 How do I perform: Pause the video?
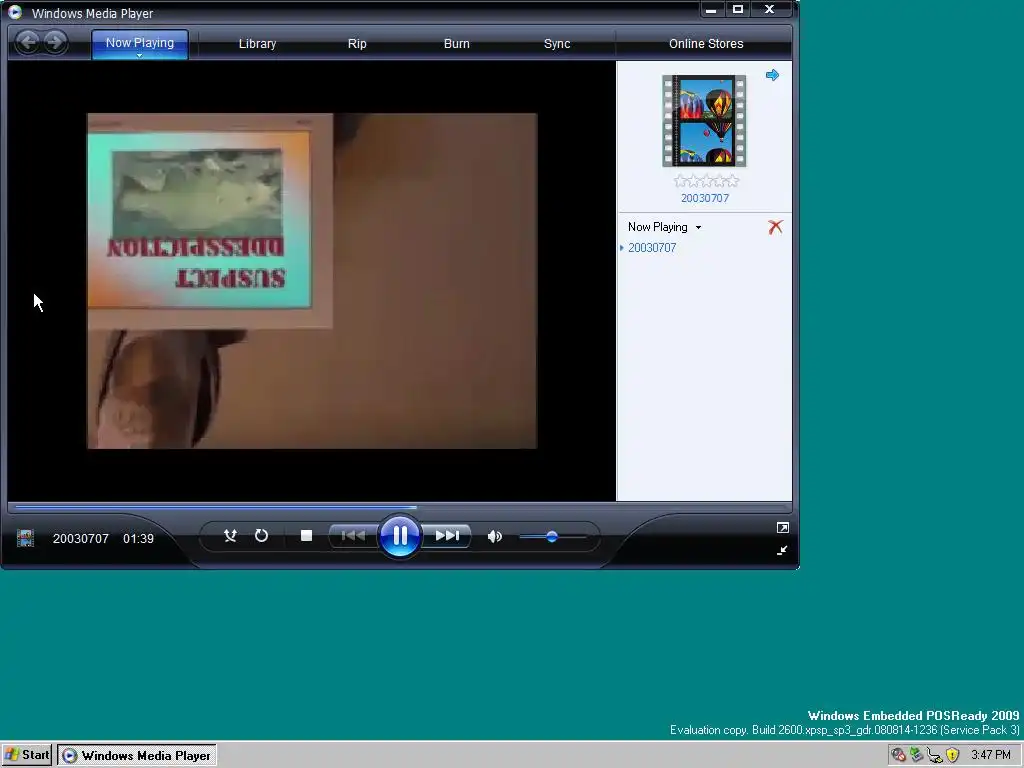tap(400, 536)
